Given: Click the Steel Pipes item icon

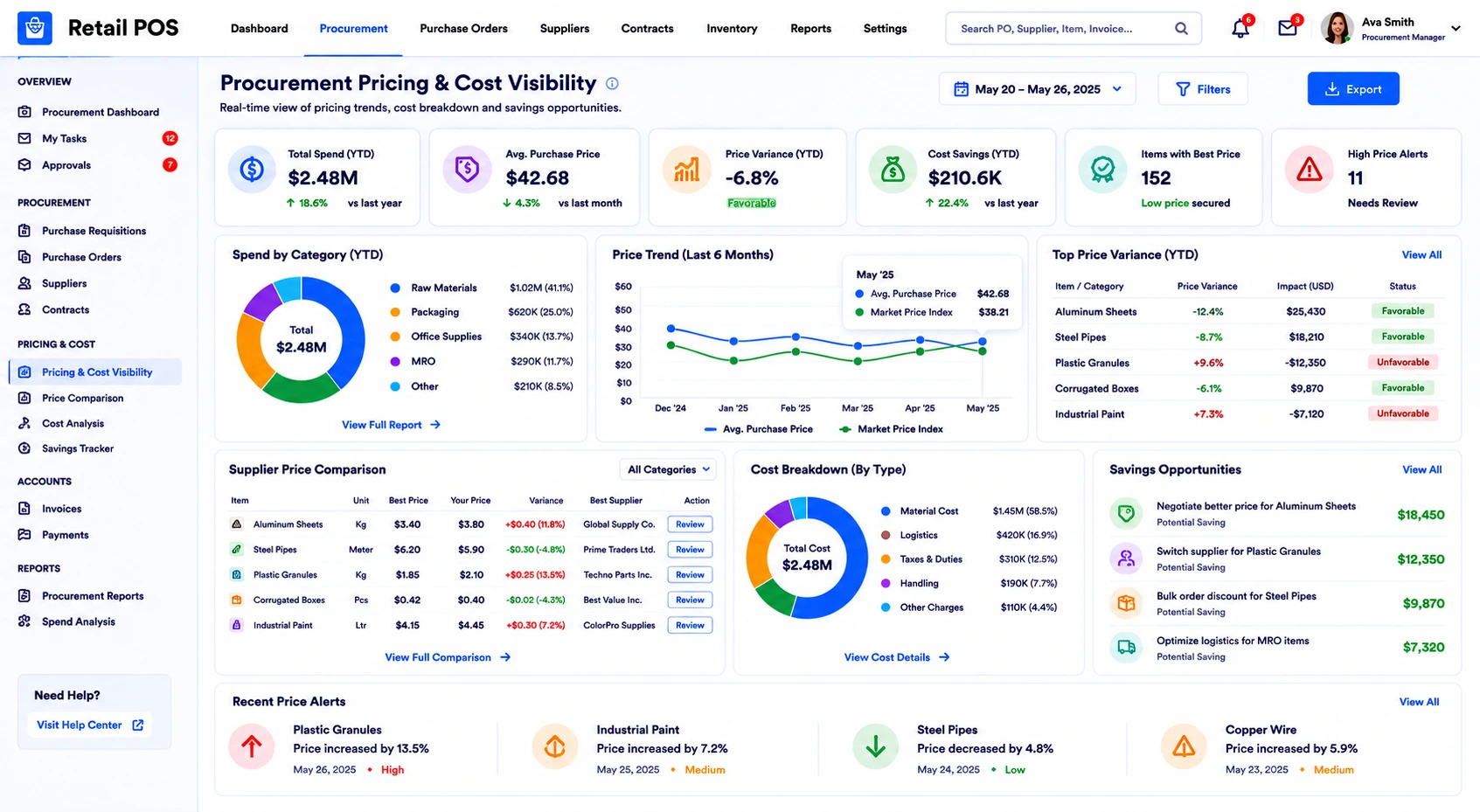Looking at the screenshot, I should coord(236,550).
